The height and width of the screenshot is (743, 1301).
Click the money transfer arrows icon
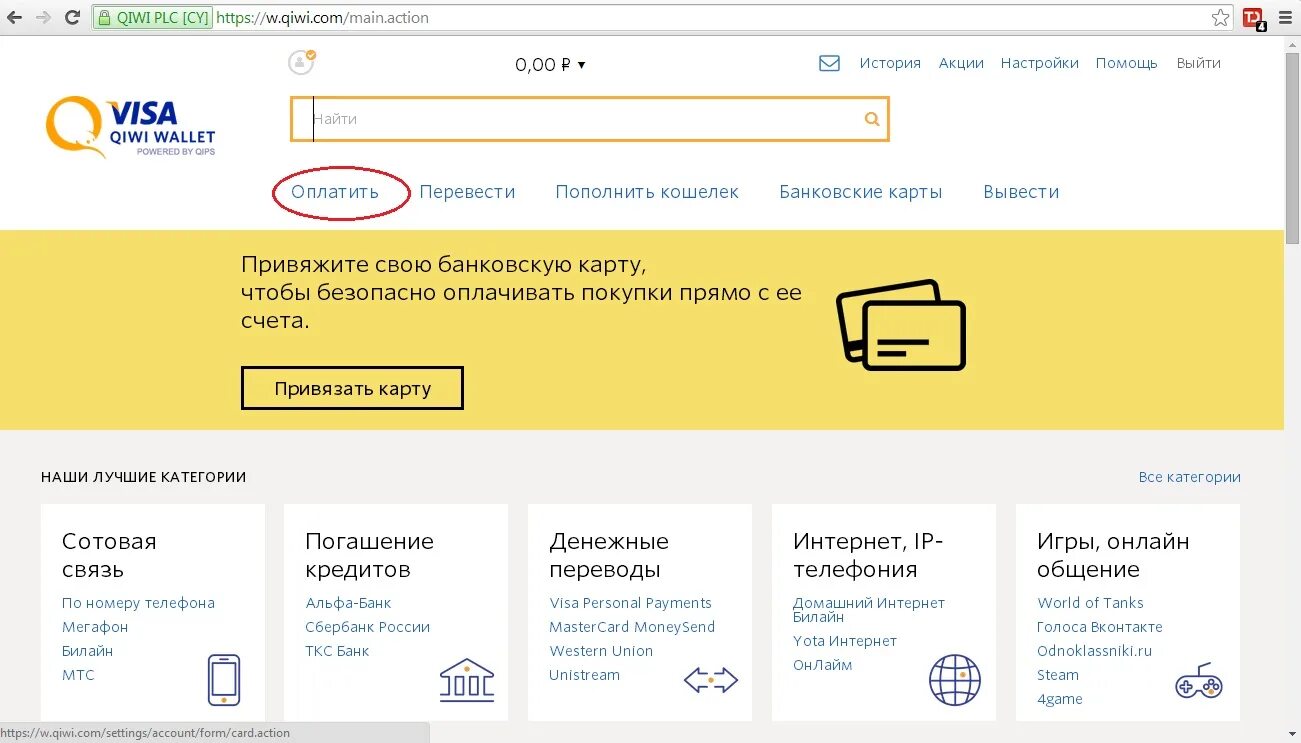pyautogui.click(x=711, y=681)
